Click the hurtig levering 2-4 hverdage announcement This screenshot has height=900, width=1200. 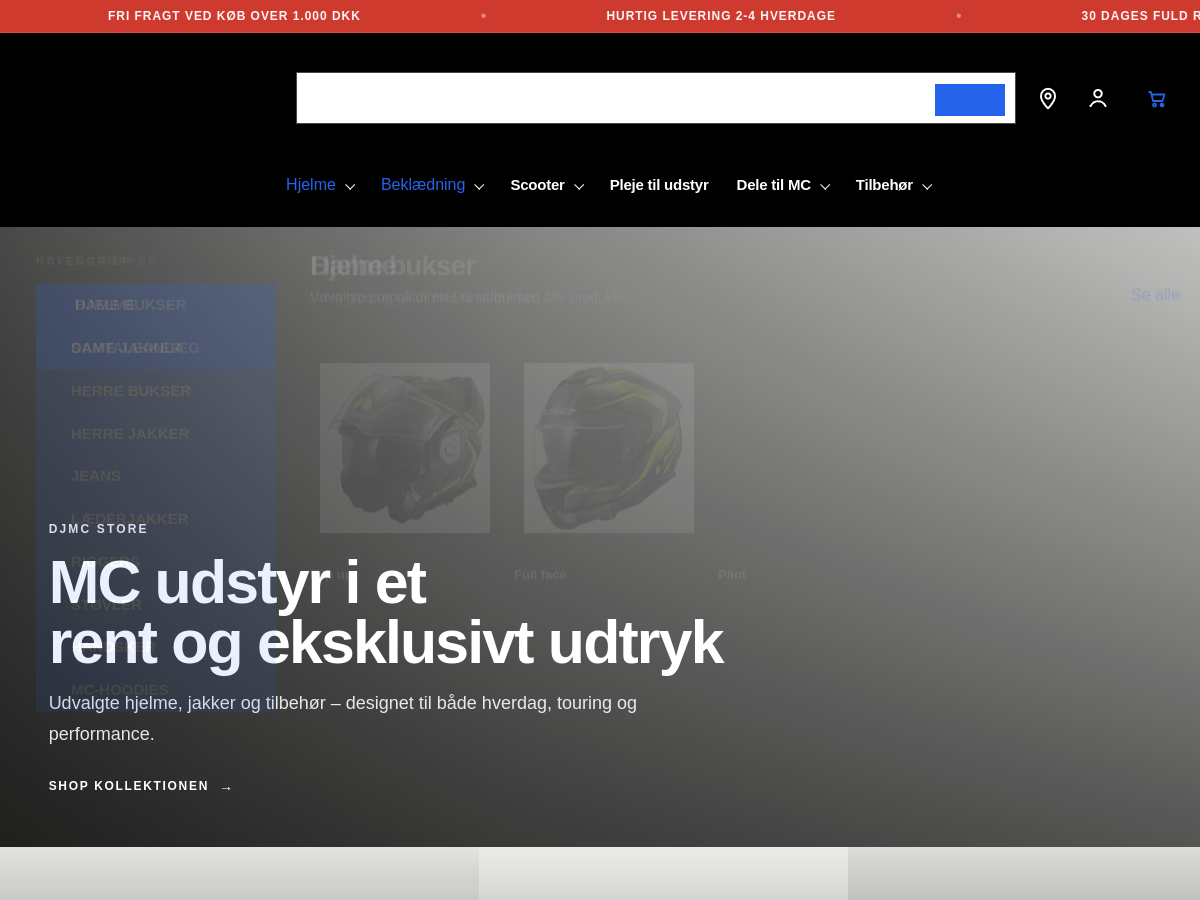721,16
